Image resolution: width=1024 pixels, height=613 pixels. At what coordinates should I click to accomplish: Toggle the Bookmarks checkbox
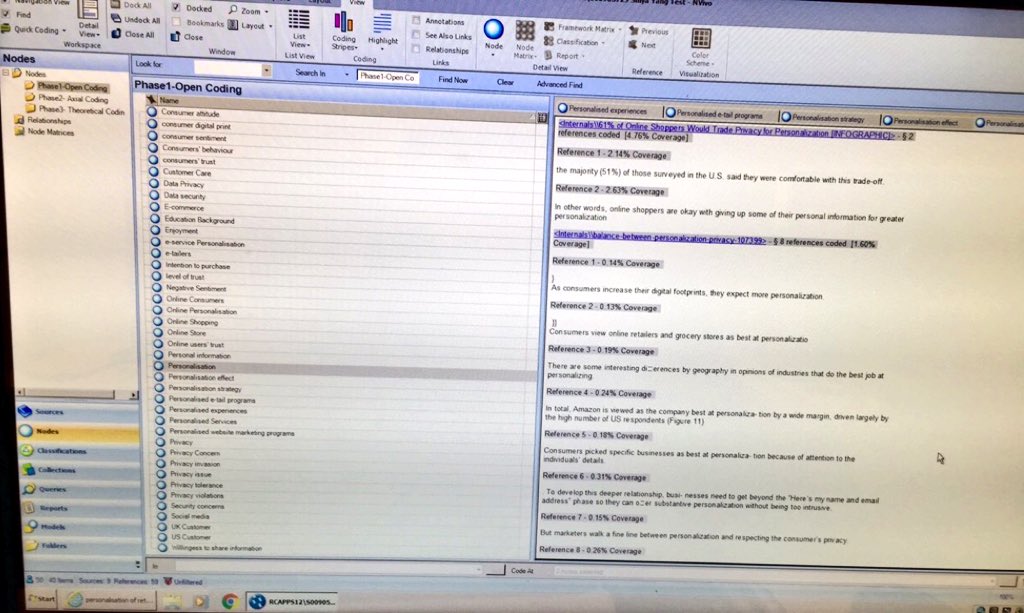click(176, 22)
